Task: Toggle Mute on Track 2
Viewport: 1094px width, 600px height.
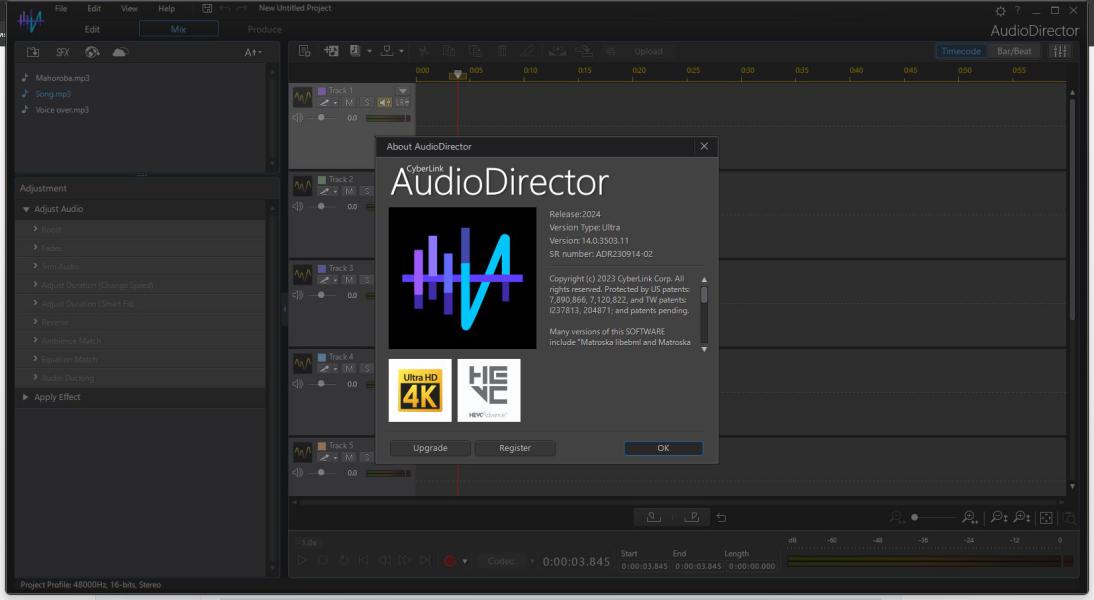Action: point(349,191)
